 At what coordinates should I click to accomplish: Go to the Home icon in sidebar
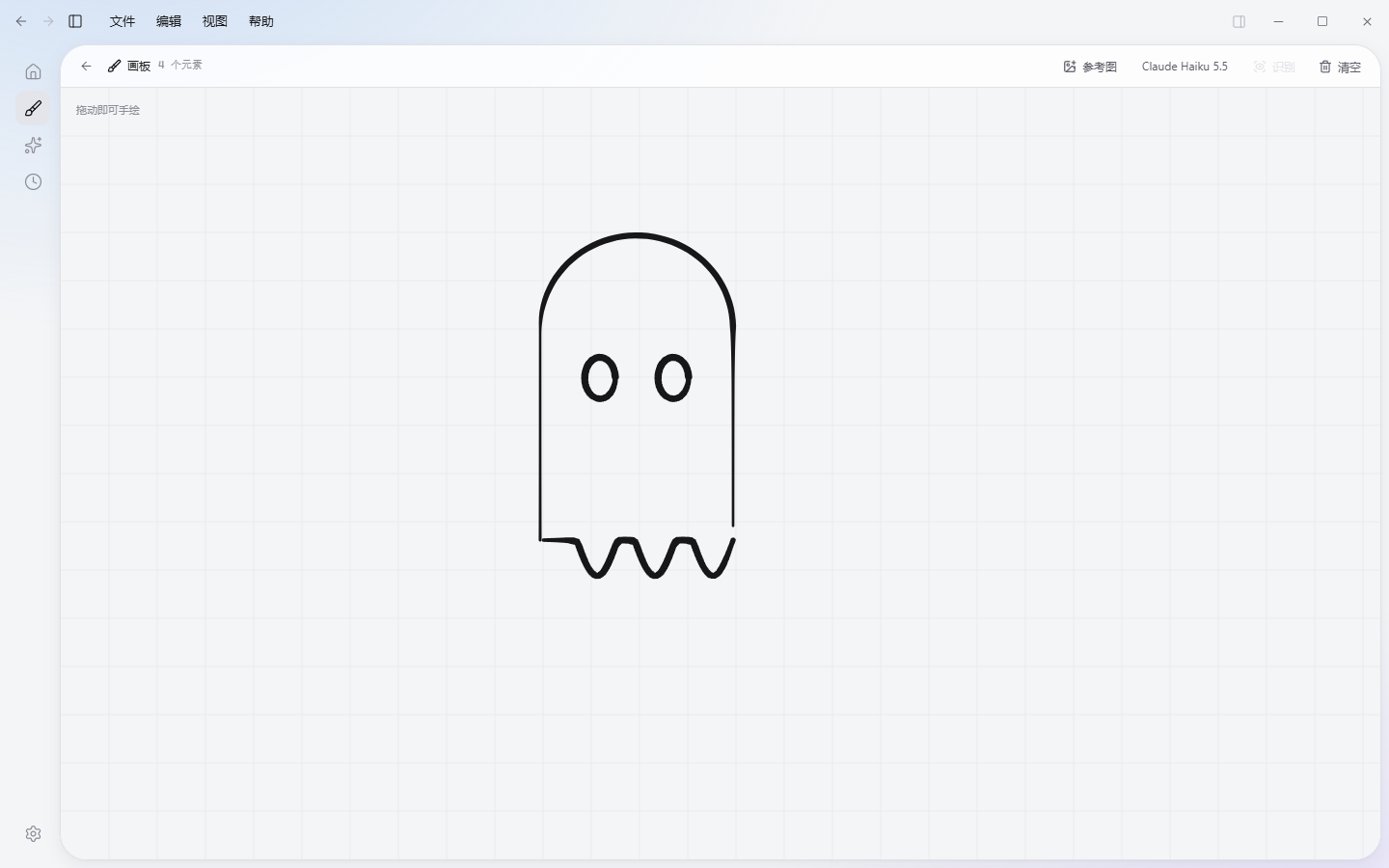click(x=33, y=71)
